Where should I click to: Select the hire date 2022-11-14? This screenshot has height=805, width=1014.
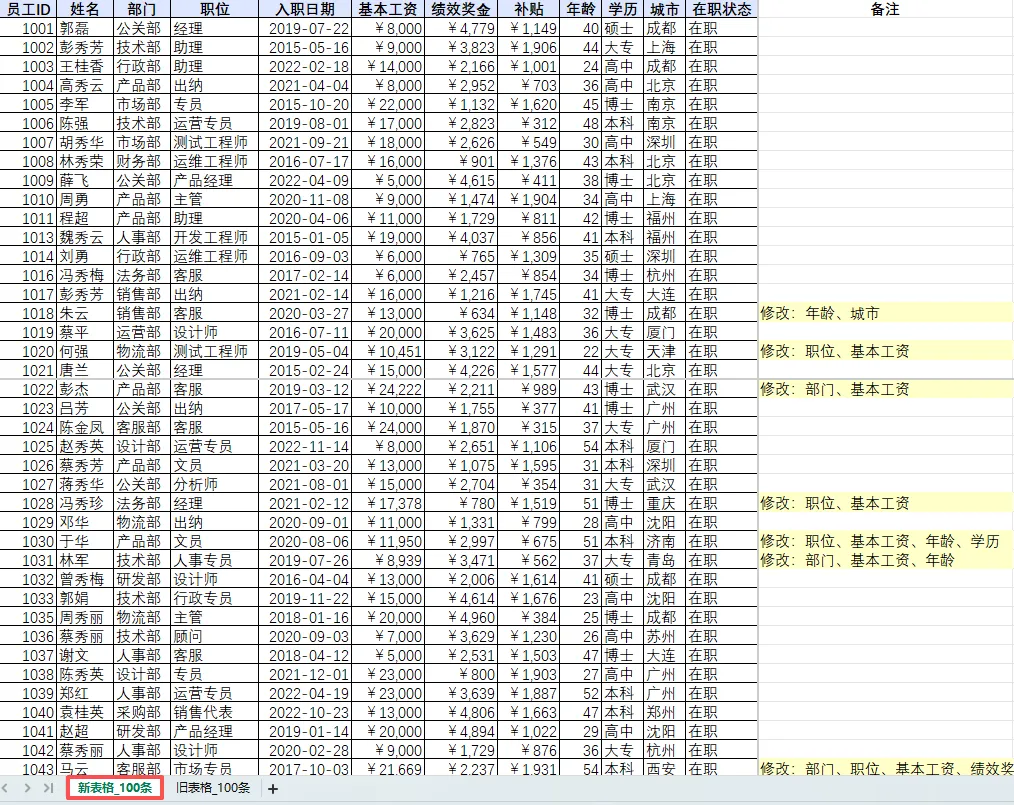(305, 446)
